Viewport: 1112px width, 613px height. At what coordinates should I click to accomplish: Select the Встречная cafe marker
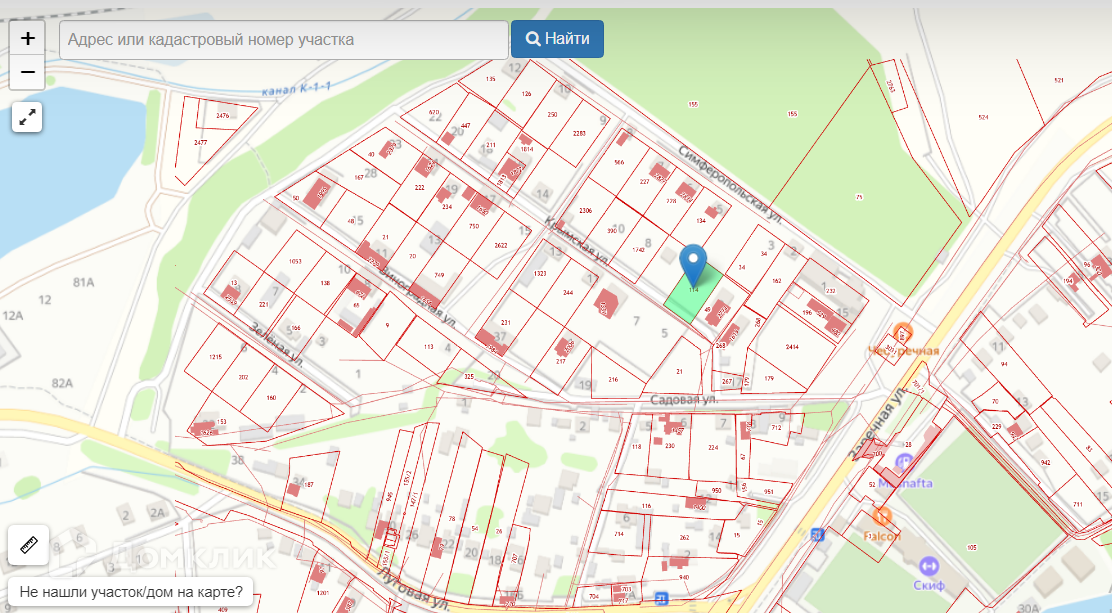coord(904,333)
